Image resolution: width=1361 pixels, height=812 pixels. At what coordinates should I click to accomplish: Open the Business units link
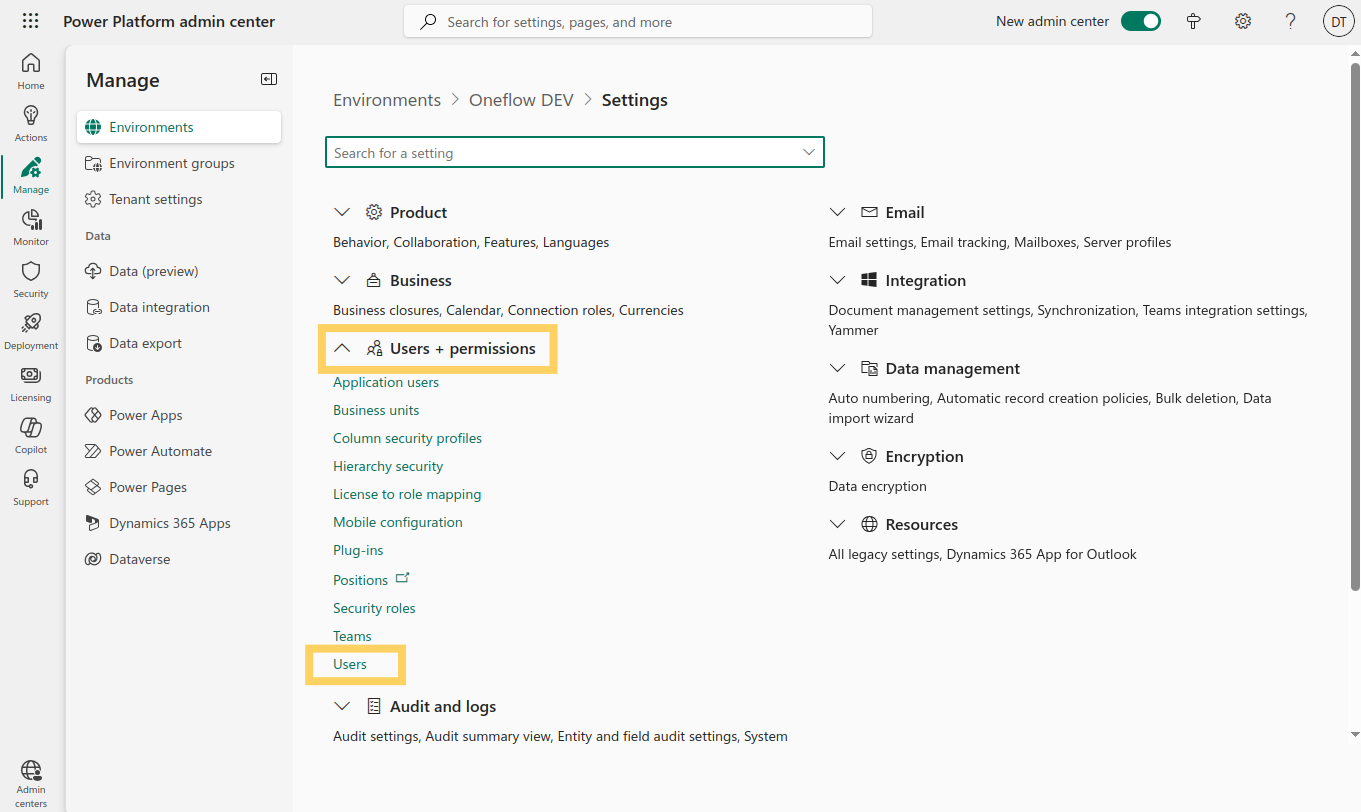pos(376,410)
